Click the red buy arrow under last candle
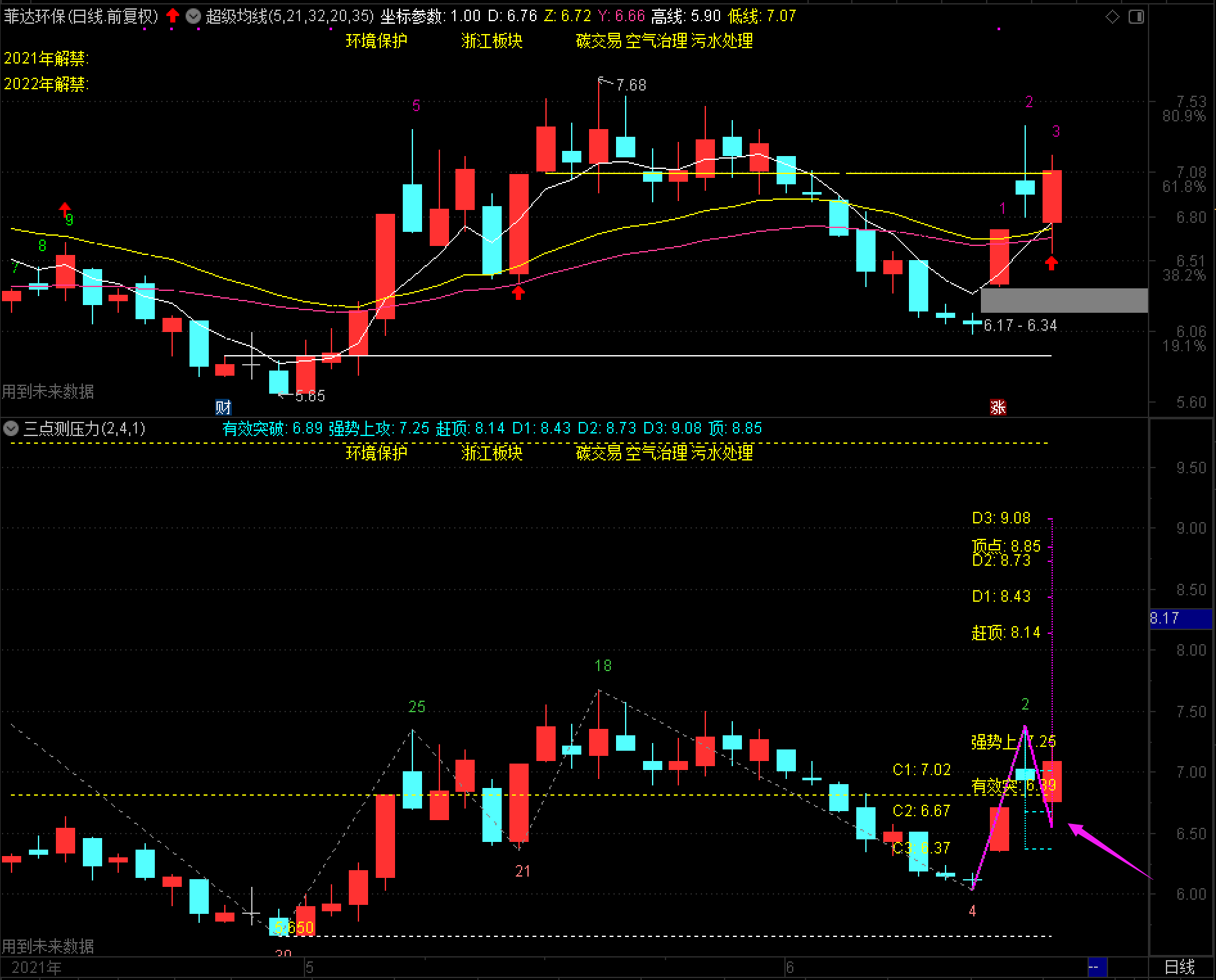The width and height of the screenshot is (1216, 980). [x=1052, y=263]
